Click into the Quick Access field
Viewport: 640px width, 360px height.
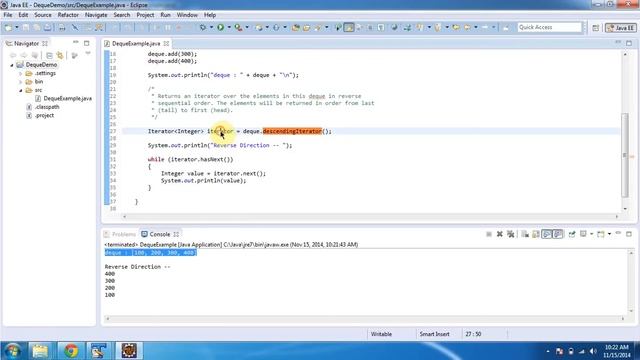coord(549,27)
